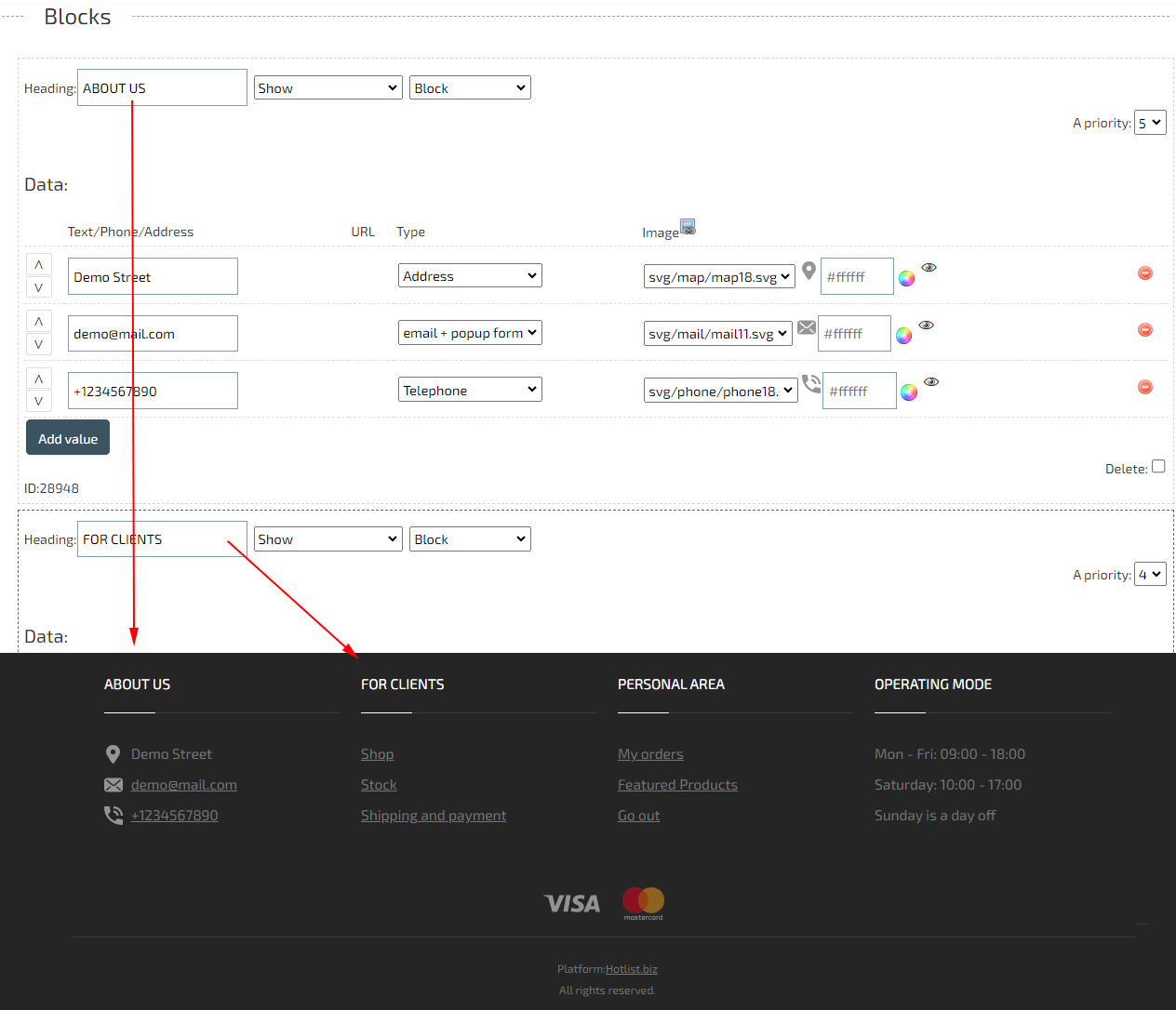Click Shop link in footer
Viewport: 1176px width, 1010px height.
tap(377, 754)
